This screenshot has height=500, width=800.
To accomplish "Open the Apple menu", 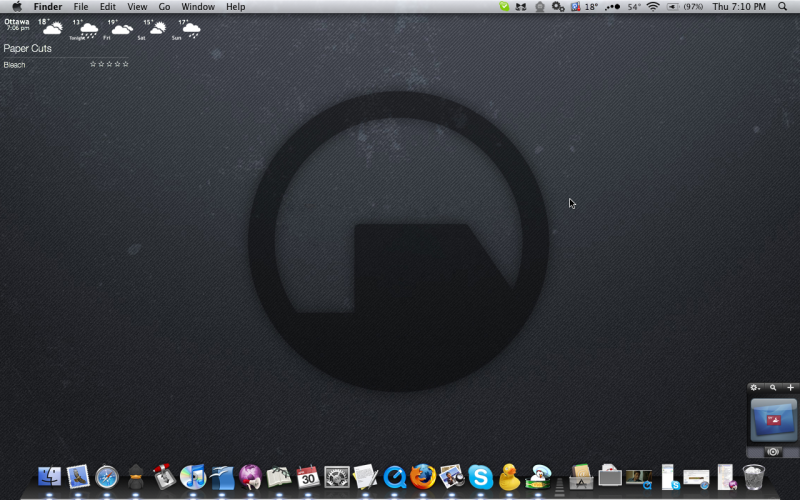I will click(17, 7).
